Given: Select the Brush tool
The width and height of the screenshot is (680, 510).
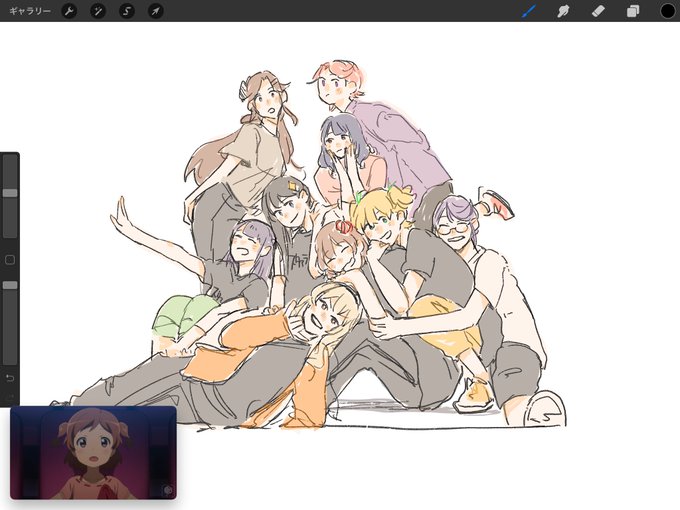Looking at the screenshot, I should click(529, 11).
